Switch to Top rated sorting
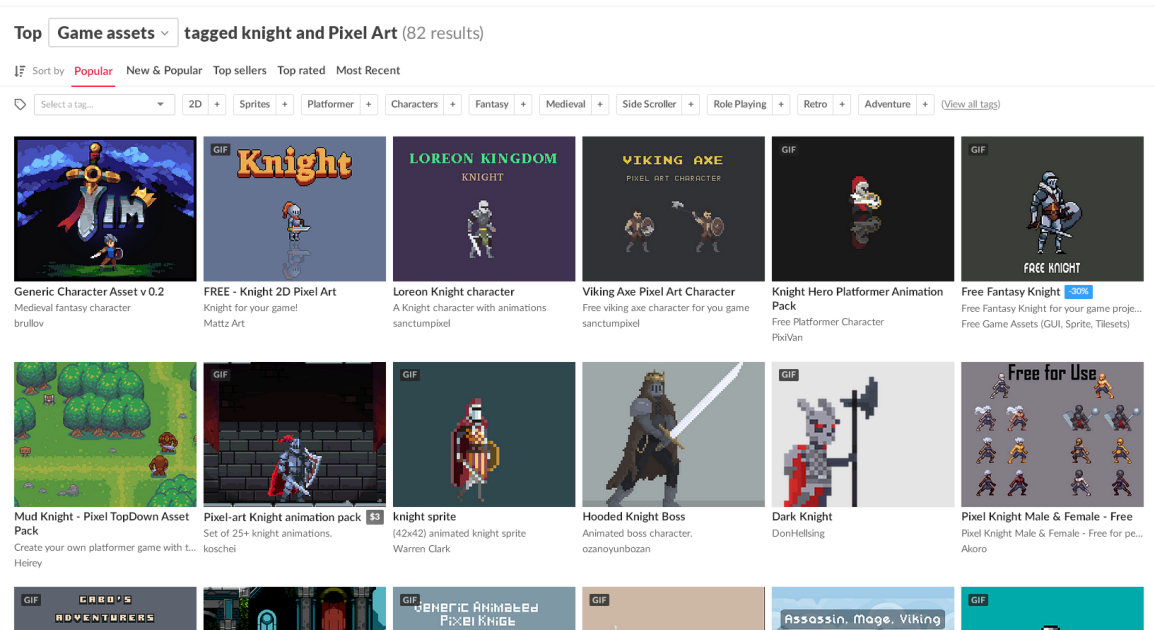 click(x=301, y=71)
